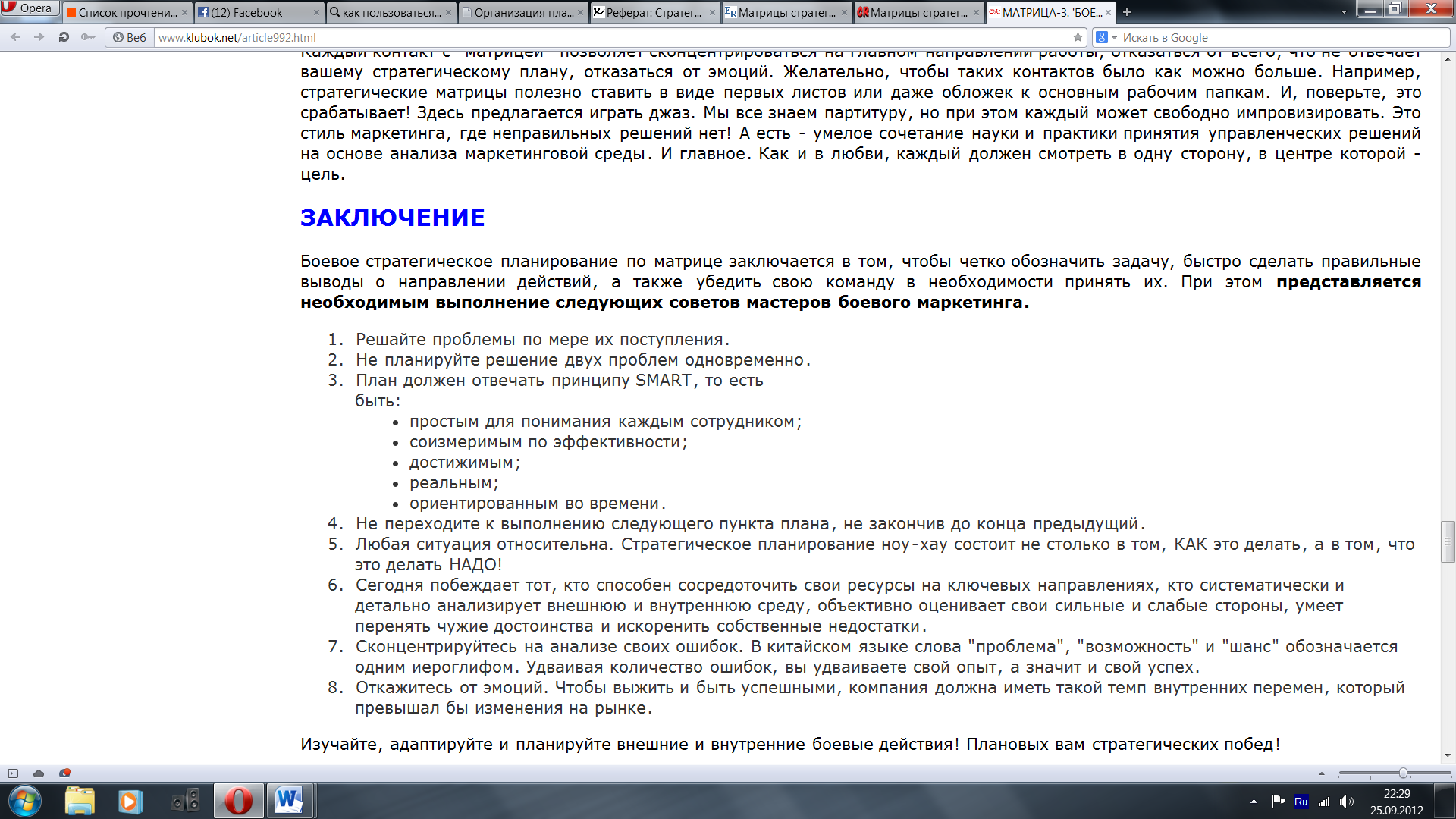Click the Opera taskbar button

(238, 802)
